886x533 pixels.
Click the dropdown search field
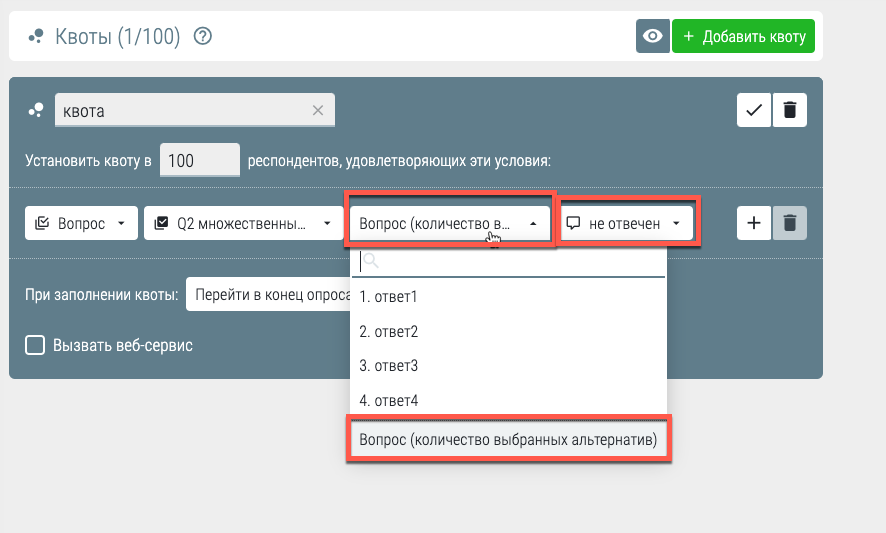point(508,262)
